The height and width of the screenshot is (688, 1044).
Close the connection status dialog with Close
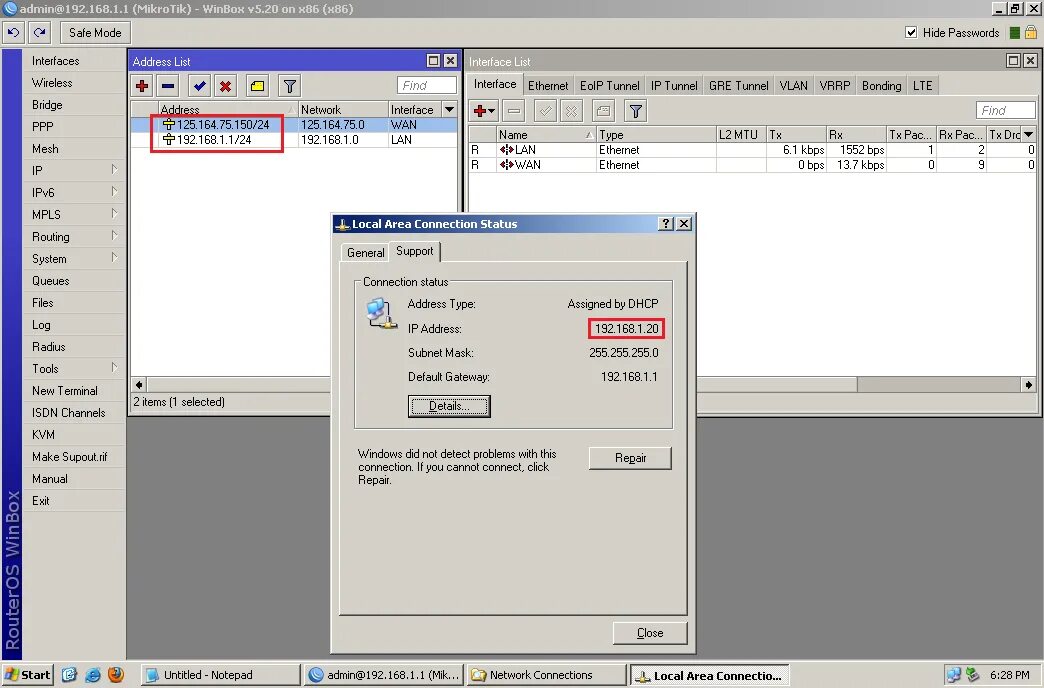tap(650, 633)
